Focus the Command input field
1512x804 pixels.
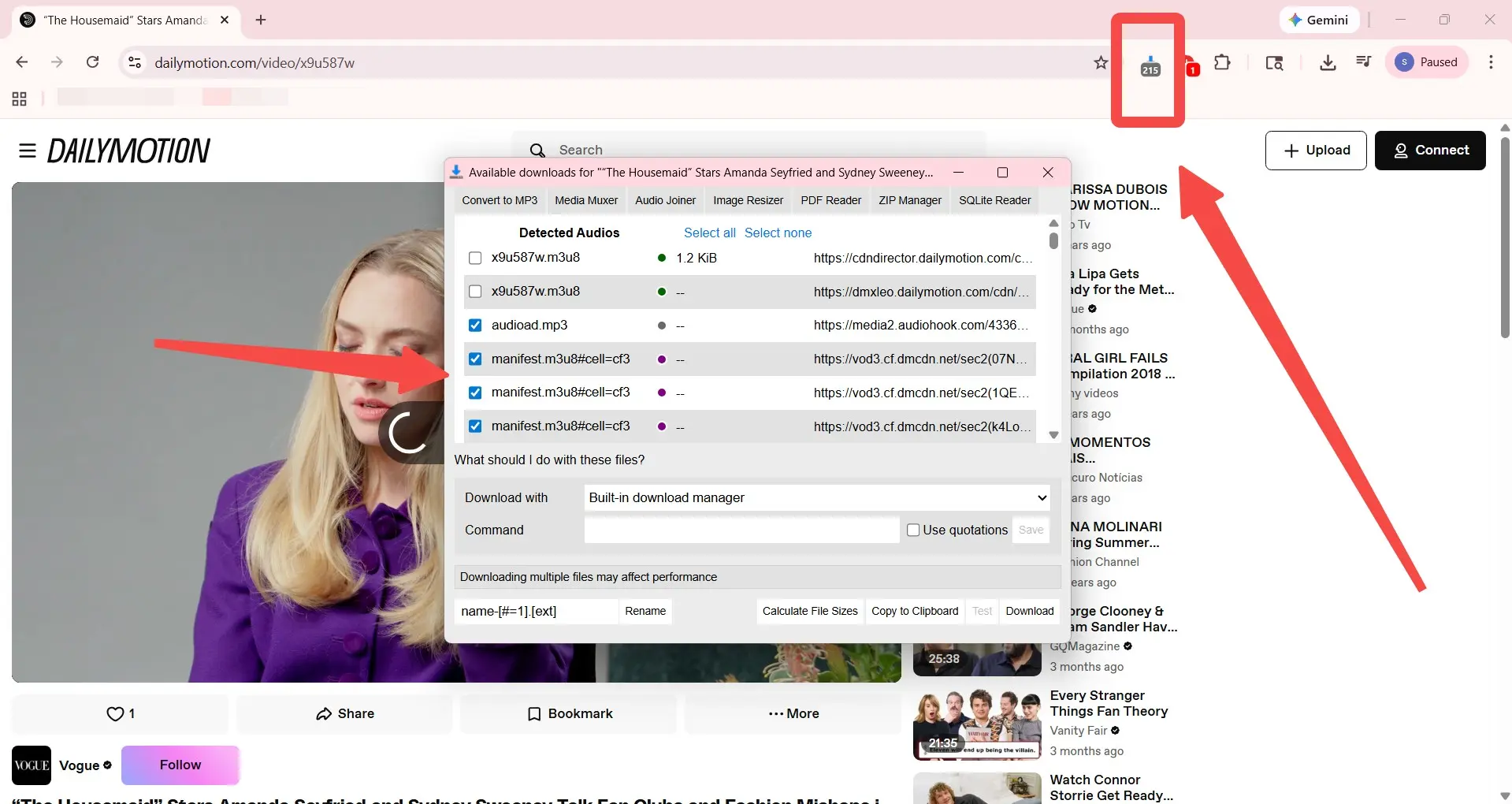click(x=741, y=530)
